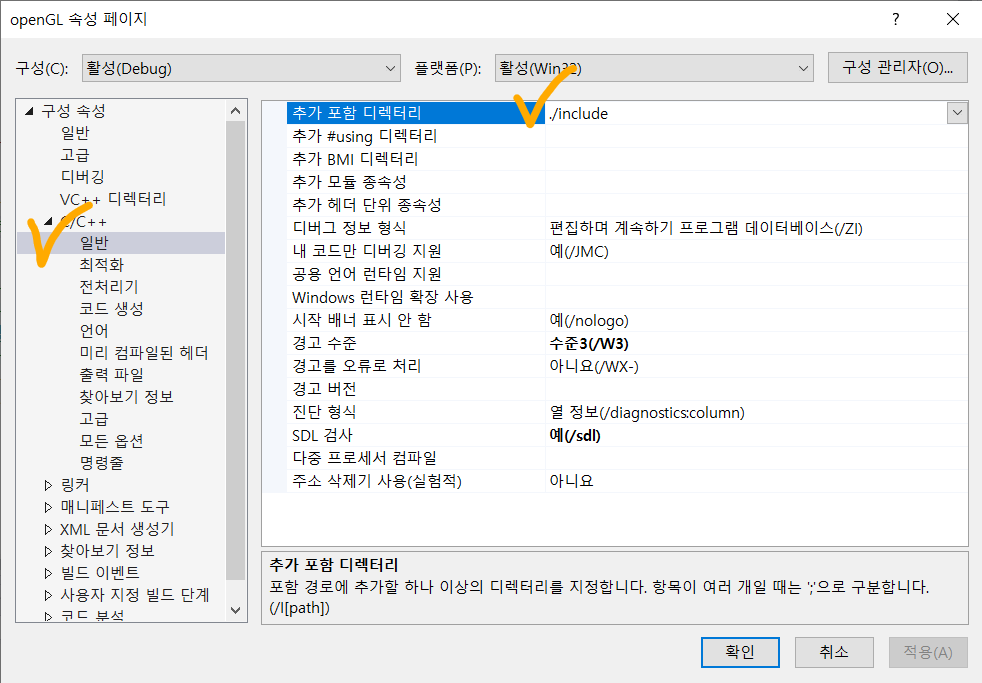Select the 명령줄 tree item
Image resolution: width=982 pixels, height=683 pixels.
(102, 463)
